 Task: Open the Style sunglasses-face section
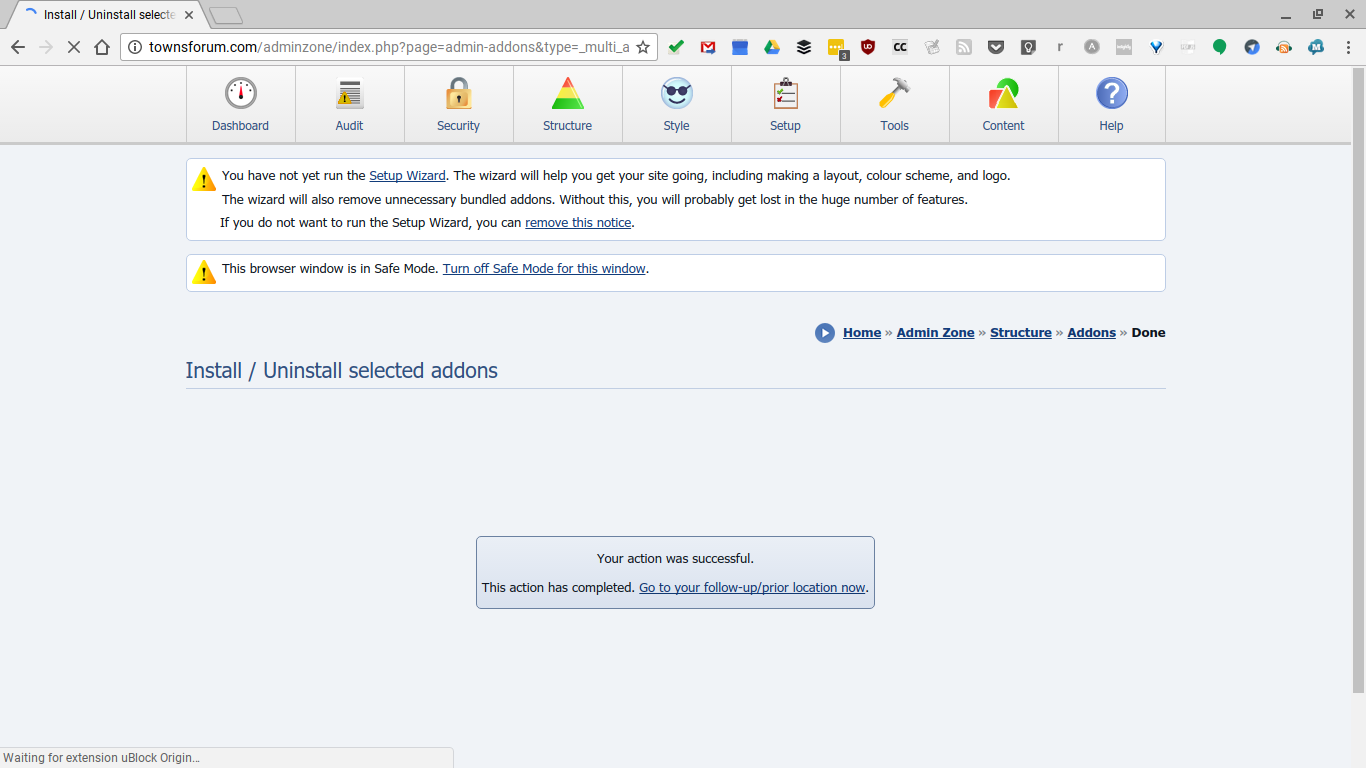(676, 104)
